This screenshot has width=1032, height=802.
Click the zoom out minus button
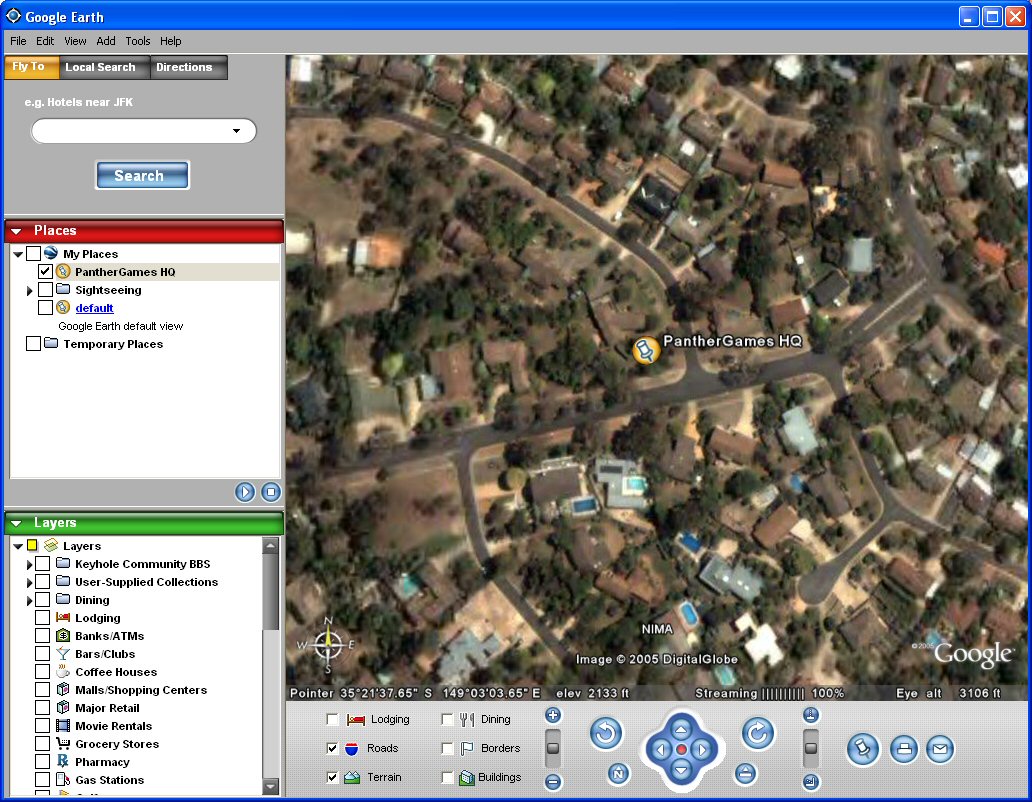(553, 782)
